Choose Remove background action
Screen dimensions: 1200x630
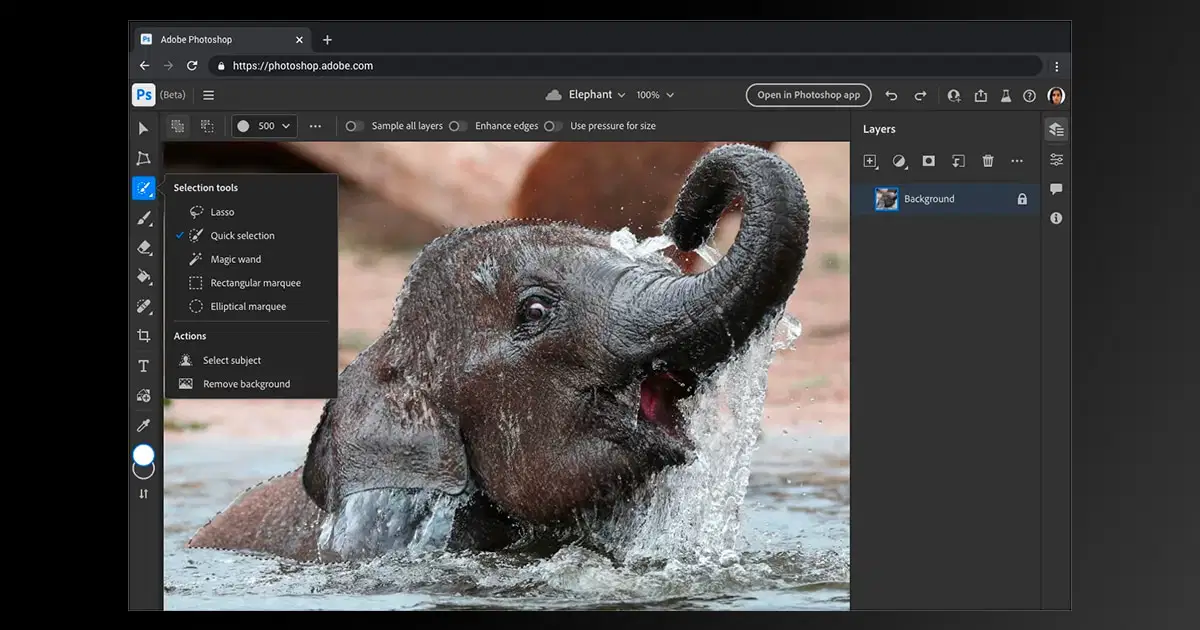click(246, 384)
